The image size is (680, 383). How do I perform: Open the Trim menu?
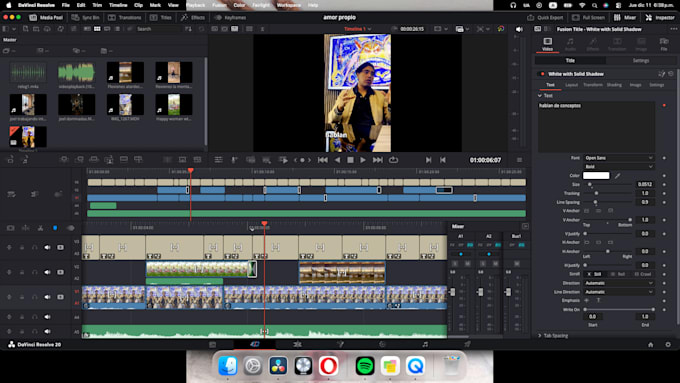(x=97, y=5)
